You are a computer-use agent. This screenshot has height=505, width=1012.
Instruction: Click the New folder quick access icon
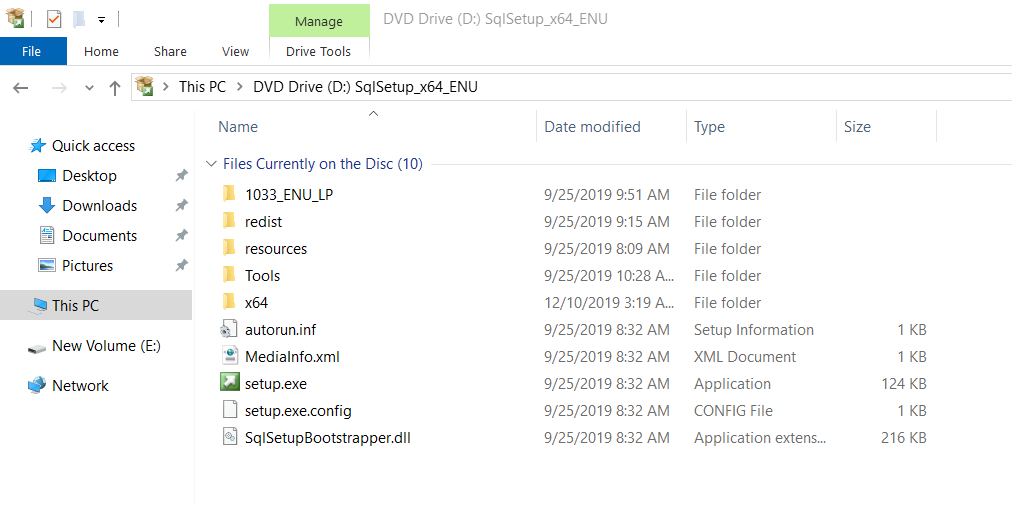tap(79, 19)
